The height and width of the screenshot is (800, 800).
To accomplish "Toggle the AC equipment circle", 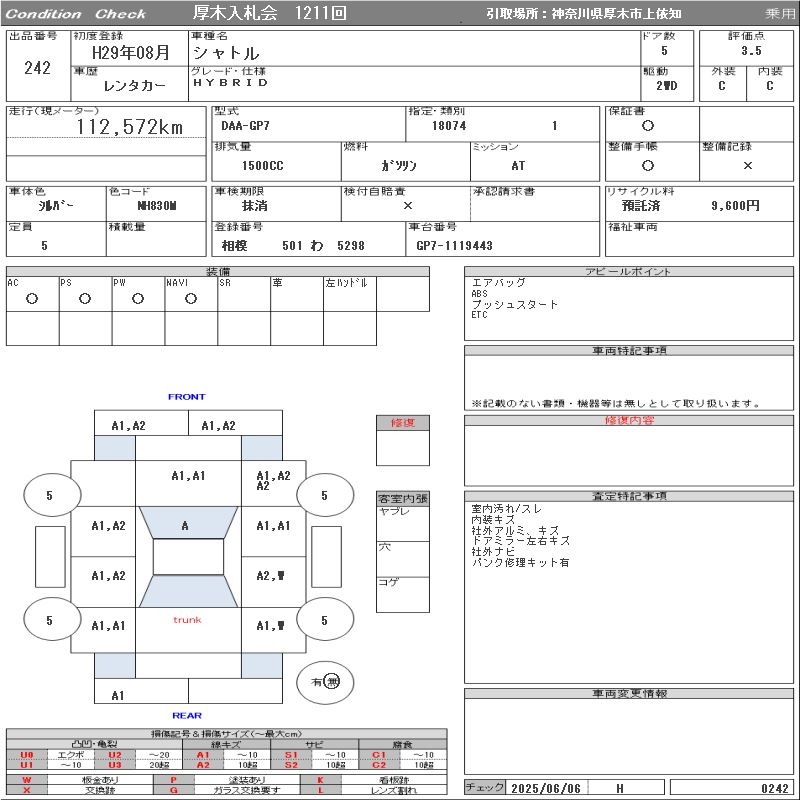I will (x=32, y=298).
